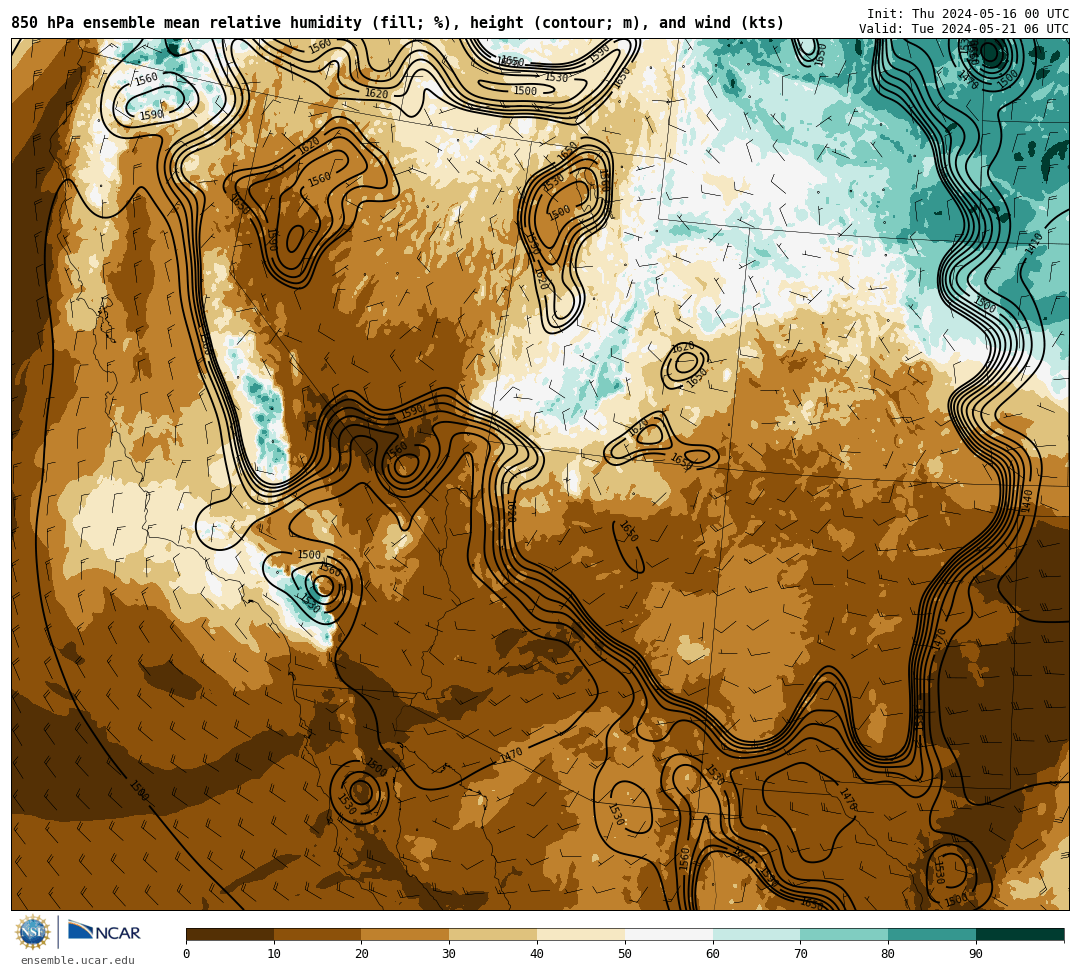Click the colorbar tick label "90"
The width and height of the screenshot is (1080, 973).
point(976,954)
